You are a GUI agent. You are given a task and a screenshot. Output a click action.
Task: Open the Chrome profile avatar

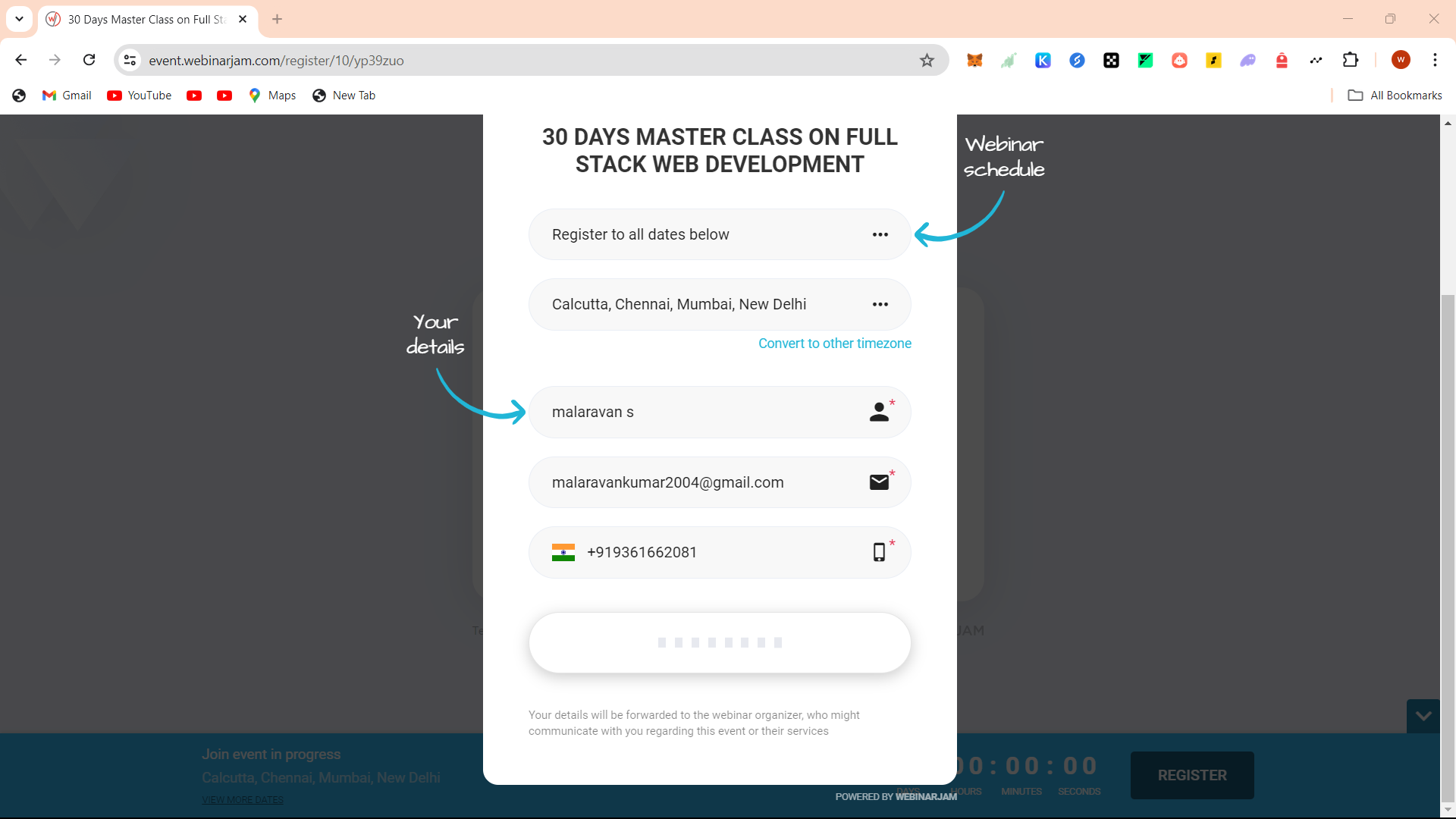(x=1400, y=60)
